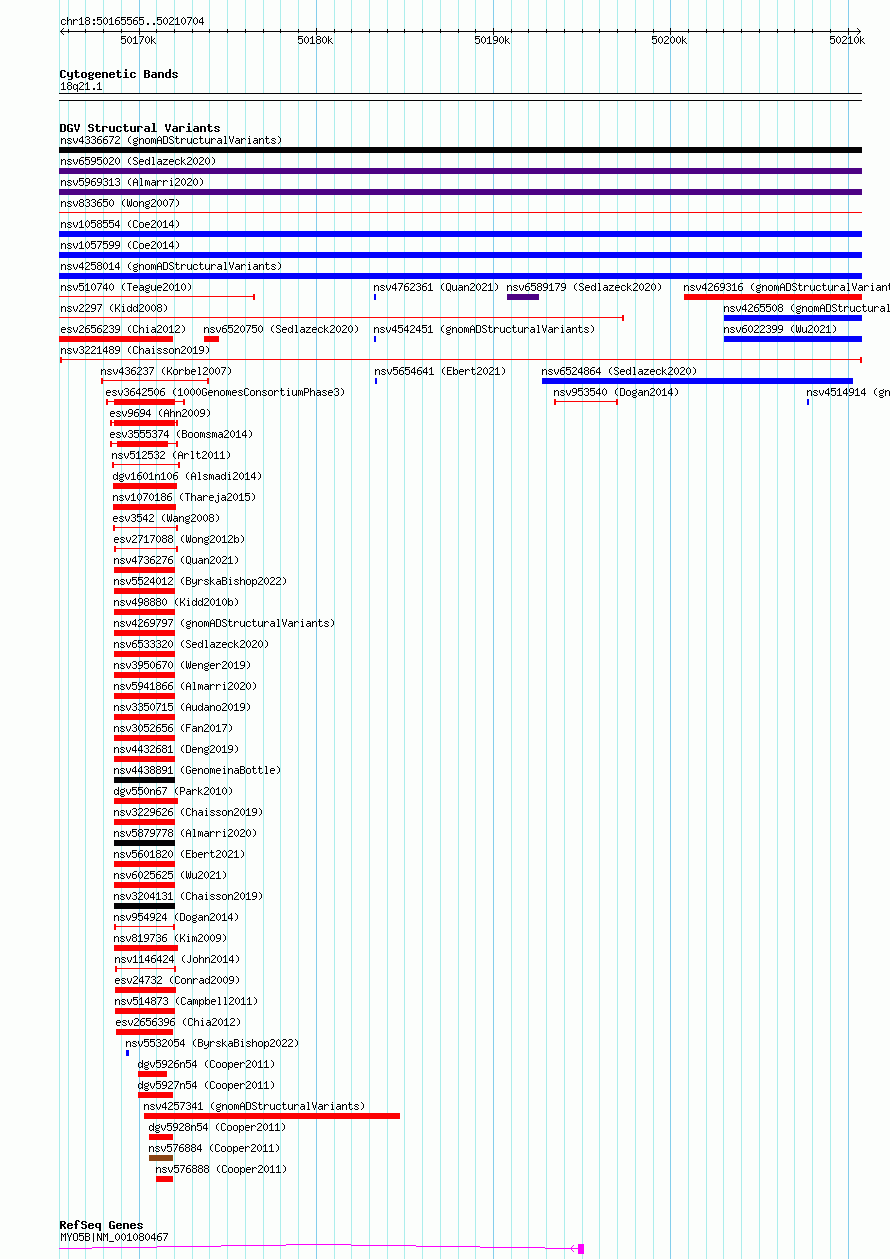This screenshot has height=1259, width=890.
Task: Open the nsv833650 Wong2007 variant
Action: click(120, 203)
